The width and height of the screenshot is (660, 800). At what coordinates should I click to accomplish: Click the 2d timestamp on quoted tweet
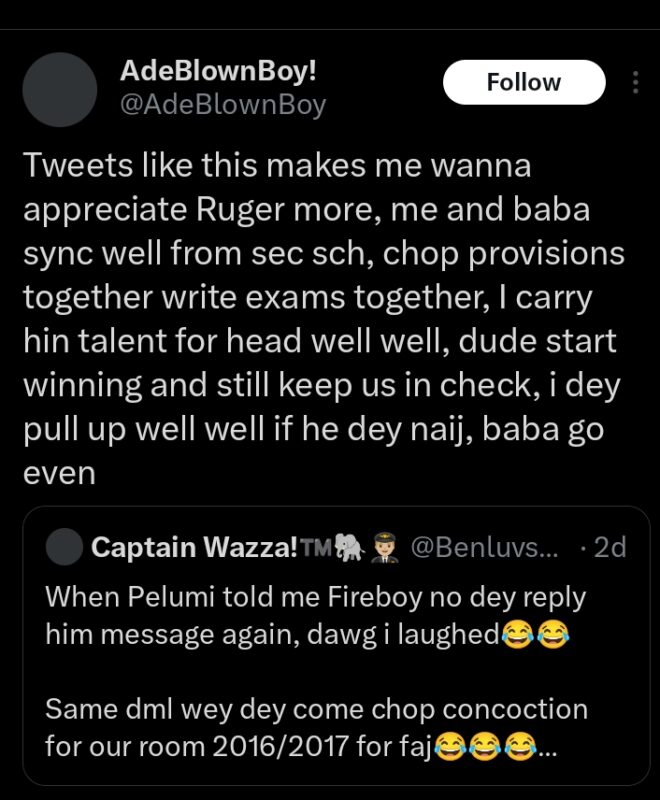pyautogui.click(x=608, y=547)
